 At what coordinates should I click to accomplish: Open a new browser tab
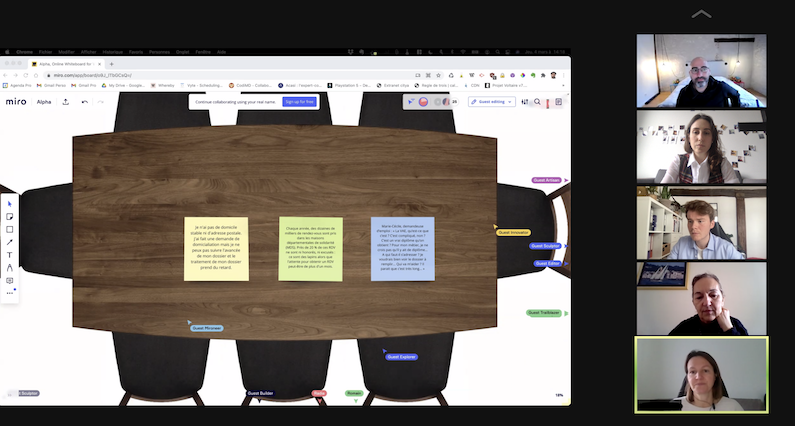(112, 64)
